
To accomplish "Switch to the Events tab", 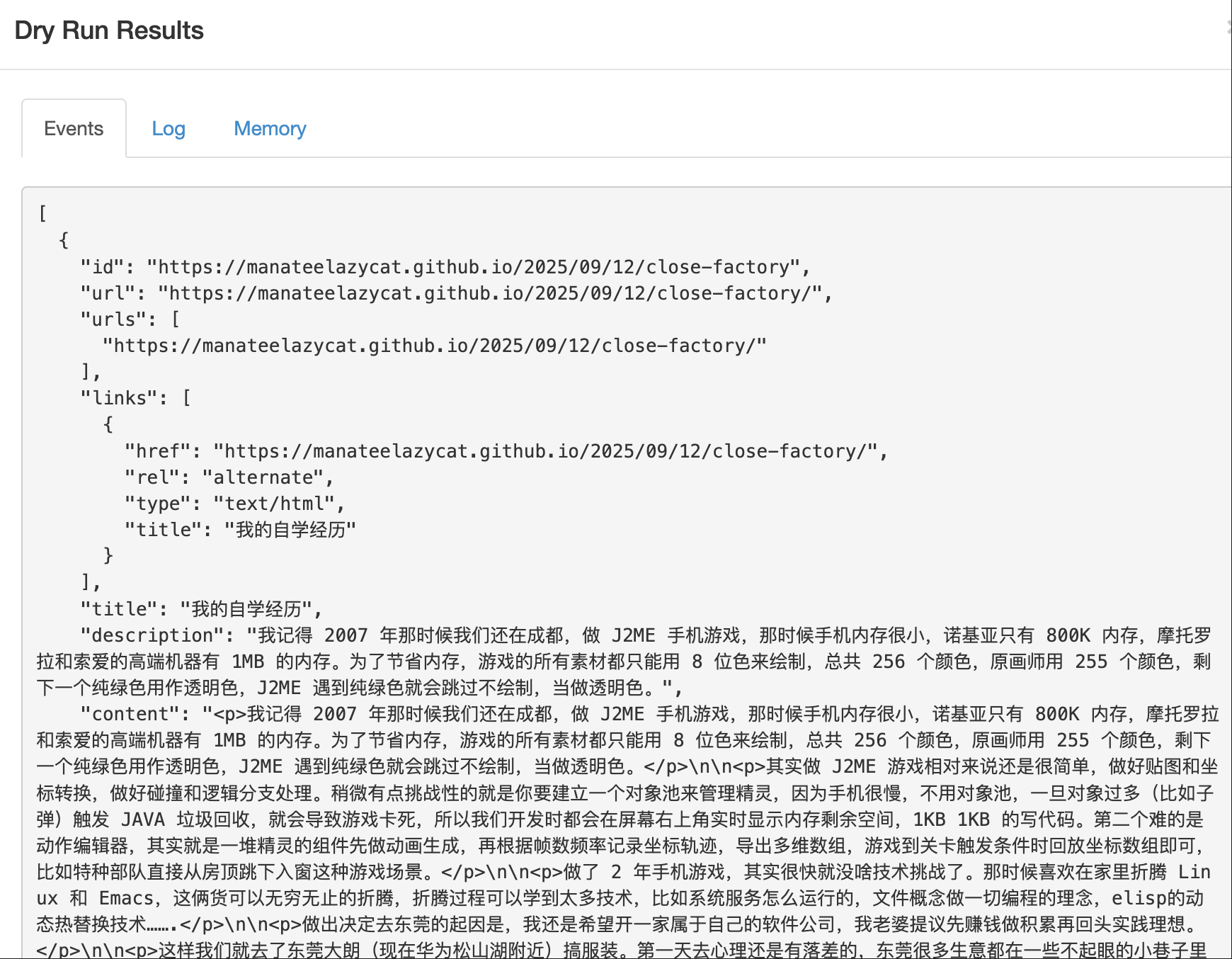I will click(x=74, y=128).
